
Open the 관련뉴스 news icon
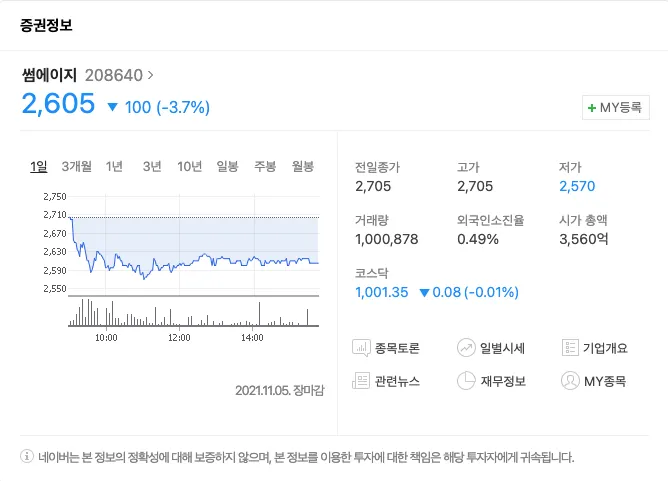[362, 381]
